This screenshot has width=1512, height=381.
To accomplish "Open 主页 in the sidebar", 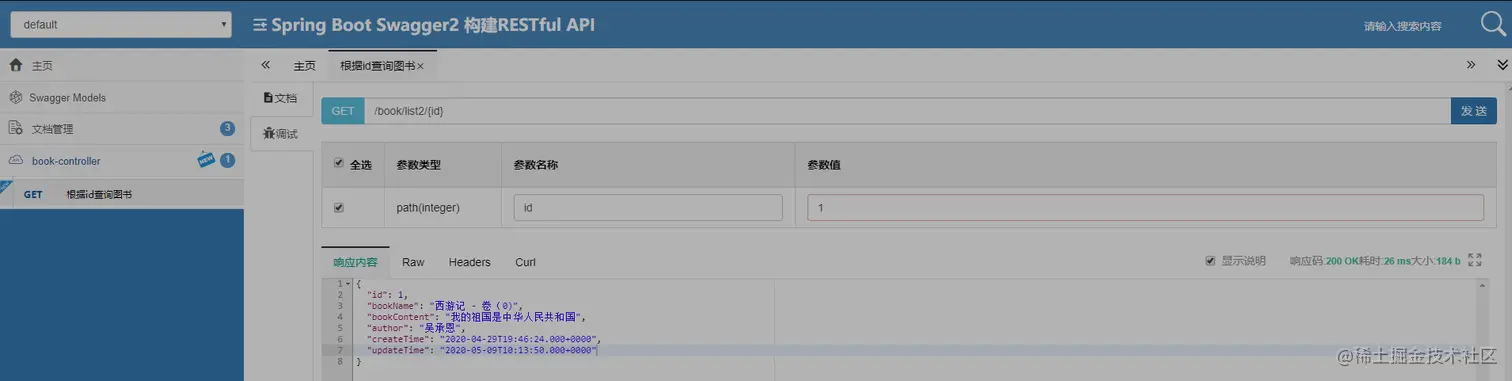I will [x=121, y=65].
